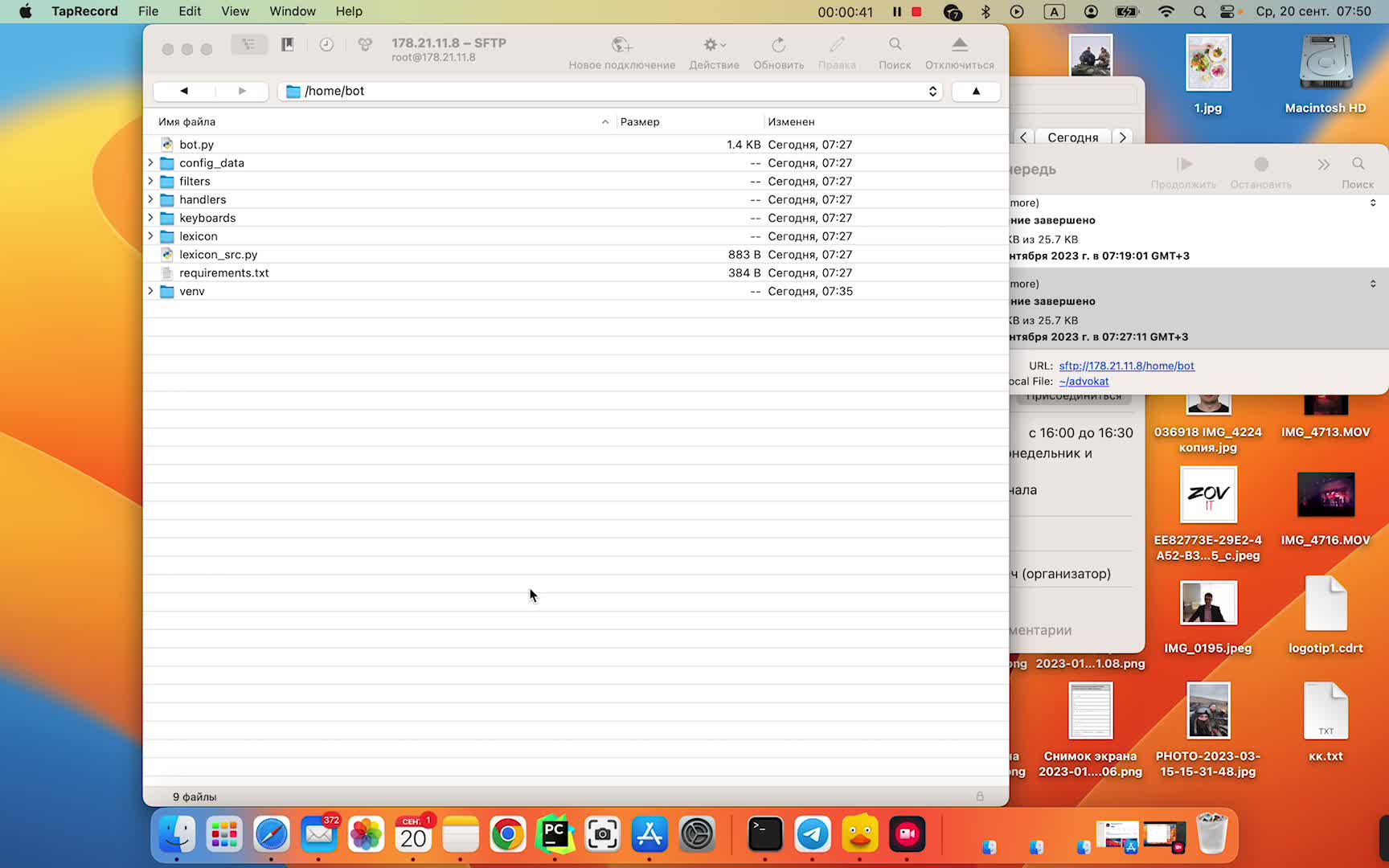The width and height of the screenshot is (1389, 868).
Task: Go forward with the right arrow button
Action: click(241, 91)
